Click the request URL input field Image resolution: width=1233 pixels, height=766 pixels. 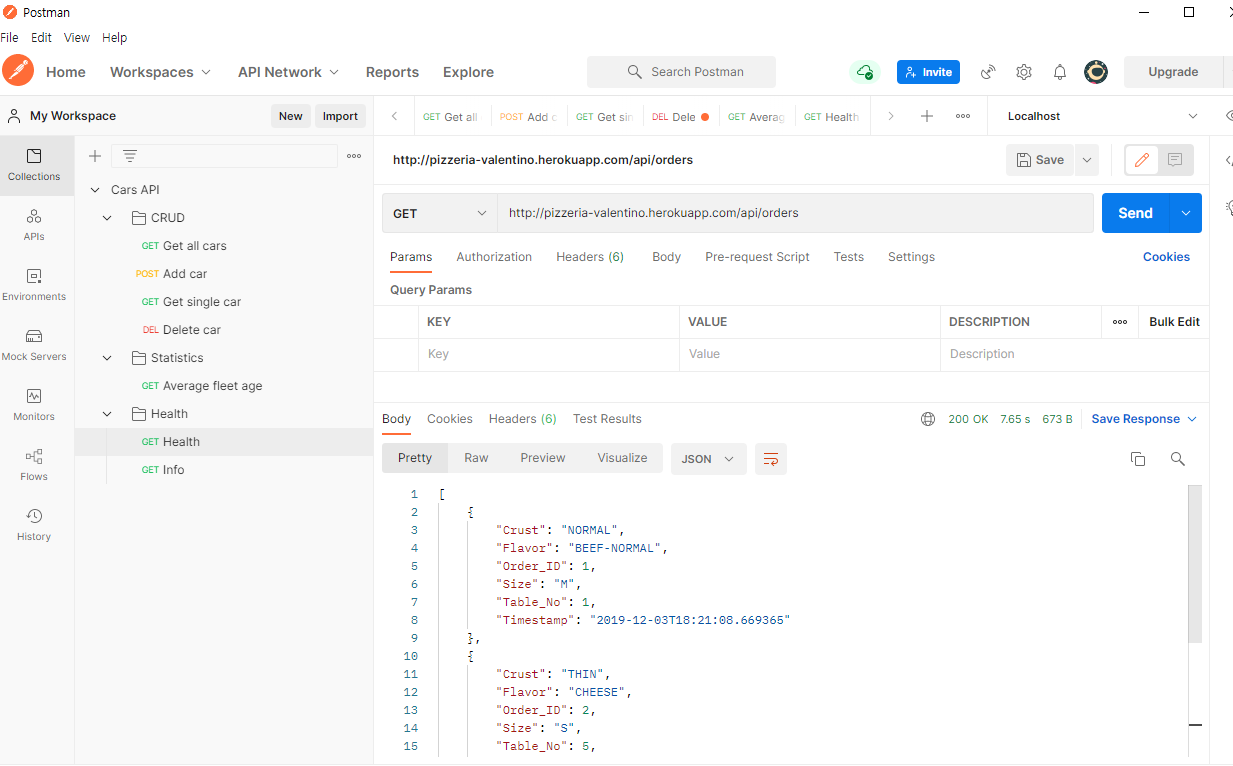pos(795,213)
